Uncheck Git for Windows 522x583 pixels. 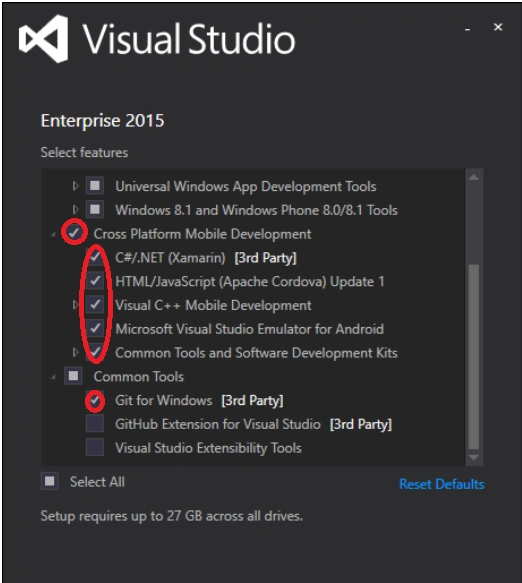(x=95, y=400)
